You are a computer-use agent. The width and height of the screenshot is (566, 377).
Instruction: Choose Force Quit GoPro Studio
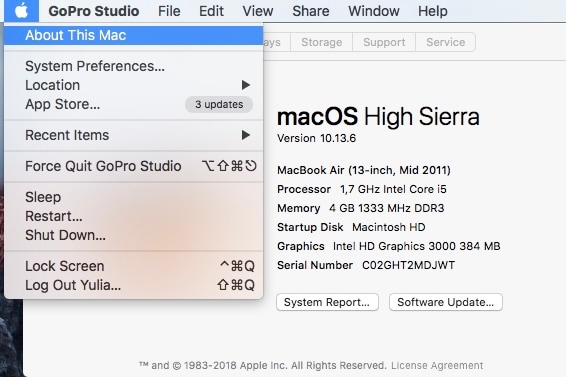click(x=134, y=166)
